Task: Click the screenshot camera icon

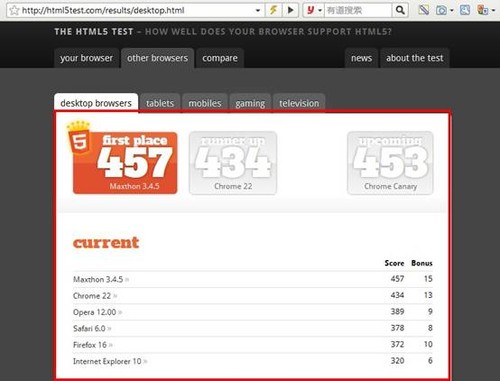Action: coord(441,10)
